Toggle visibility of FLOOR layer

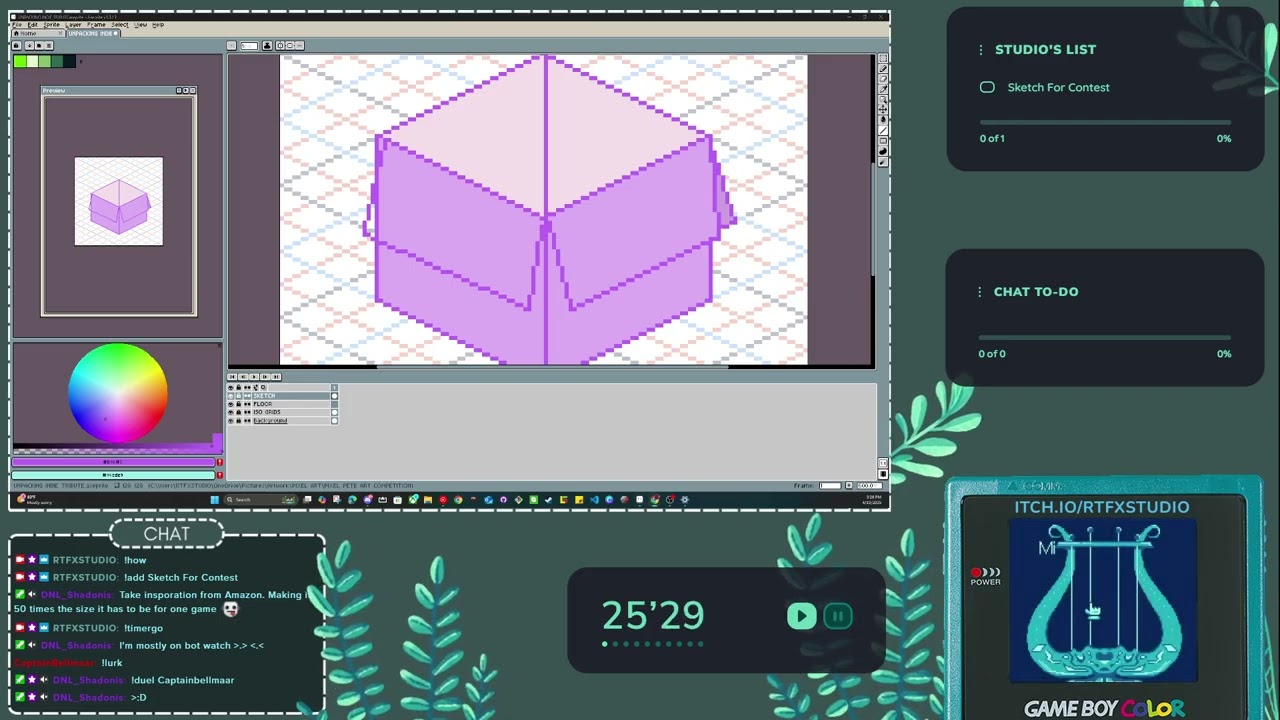[x=231, y=404]
